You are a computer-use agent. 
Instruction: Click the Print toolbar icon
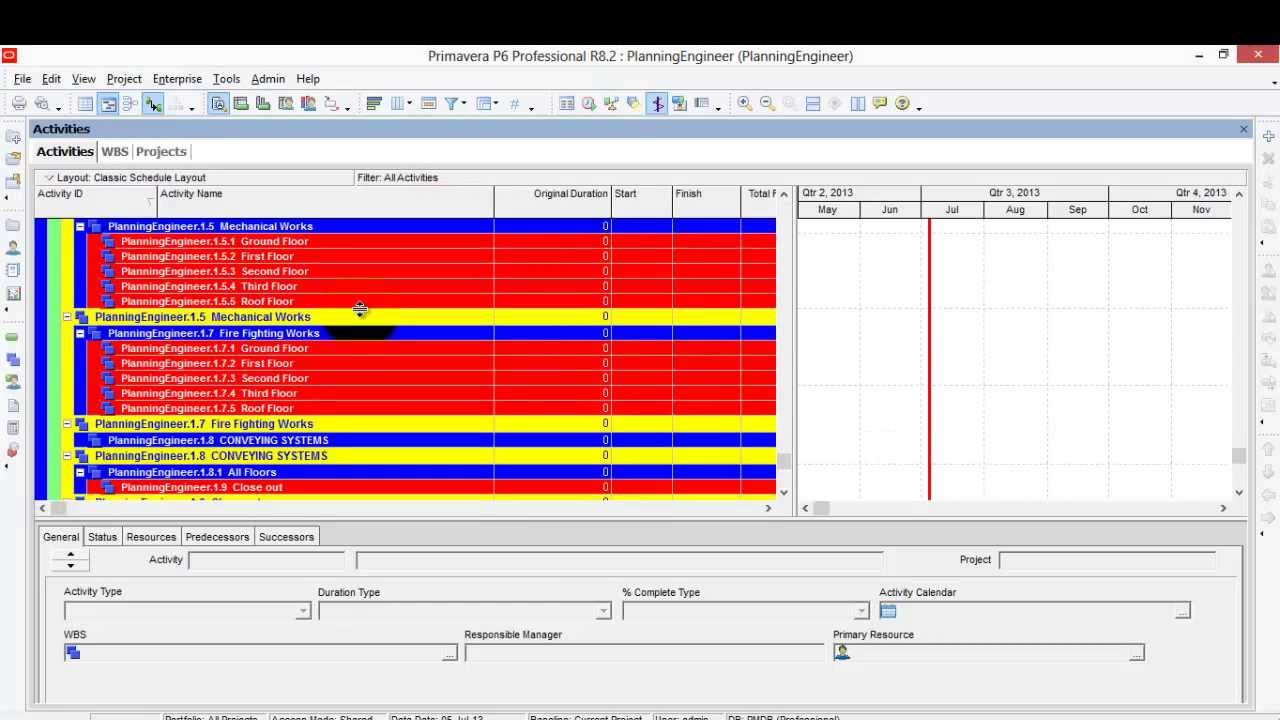pos(19,103)
